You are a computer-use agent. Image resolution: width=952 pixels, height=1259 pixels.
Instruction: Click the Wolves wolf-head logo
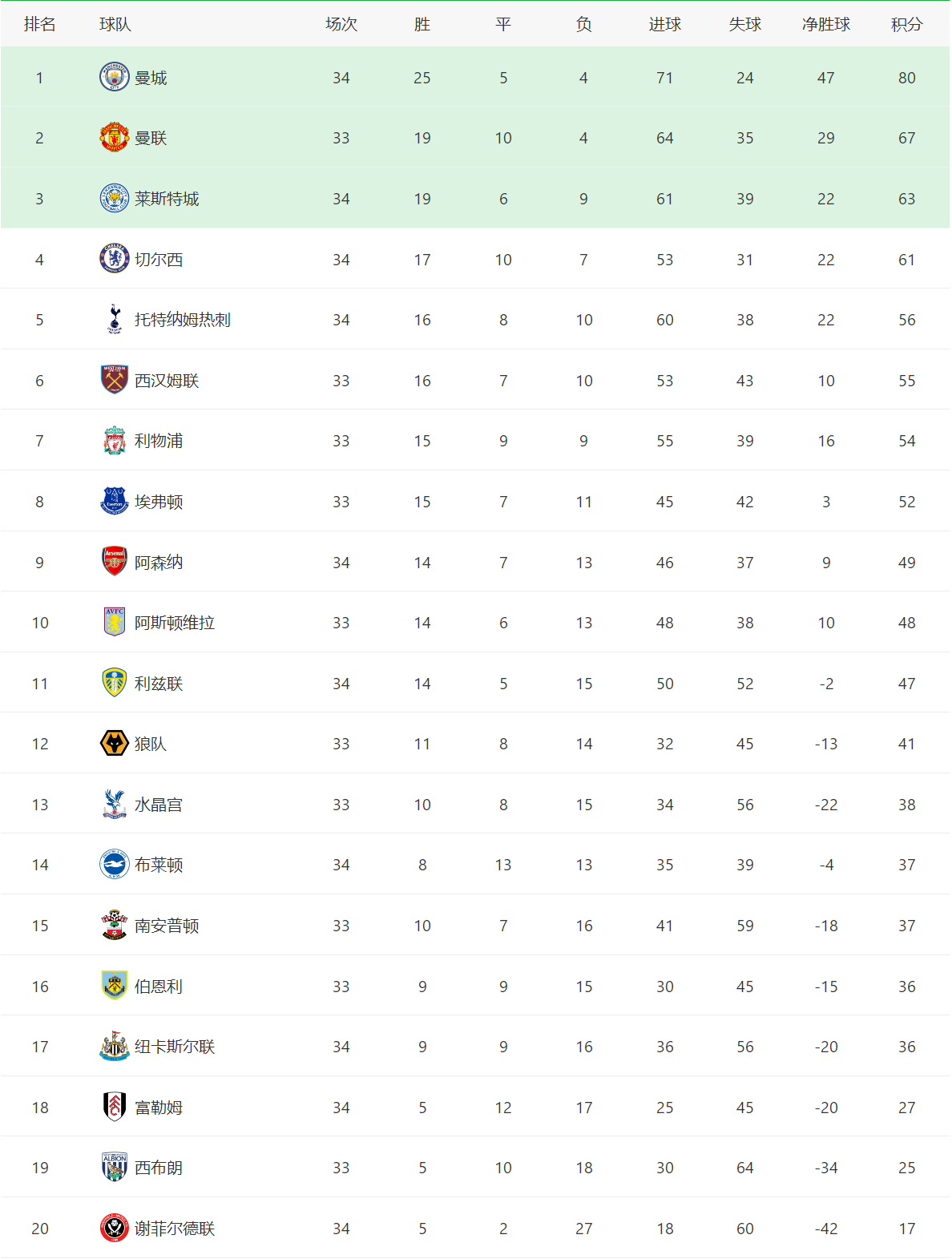[115, 744]
